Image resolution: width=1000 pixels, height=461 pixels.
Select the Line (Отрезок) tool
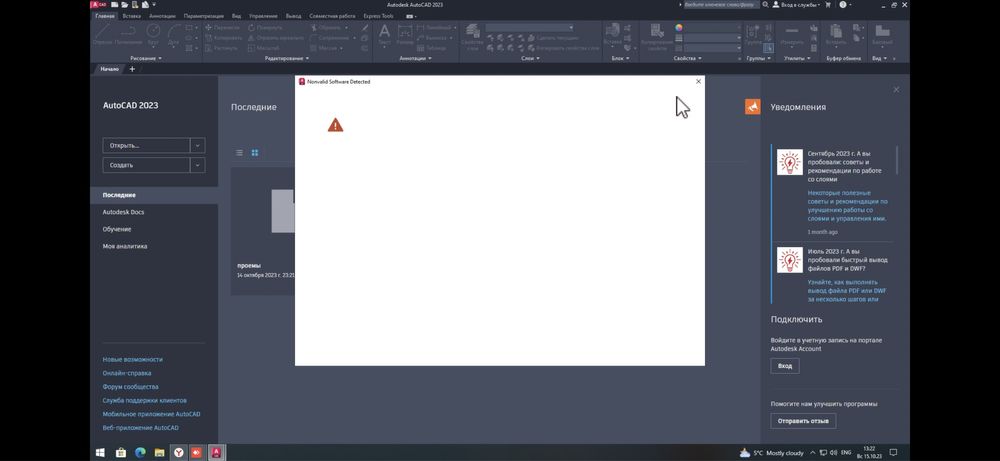point(102,34)
